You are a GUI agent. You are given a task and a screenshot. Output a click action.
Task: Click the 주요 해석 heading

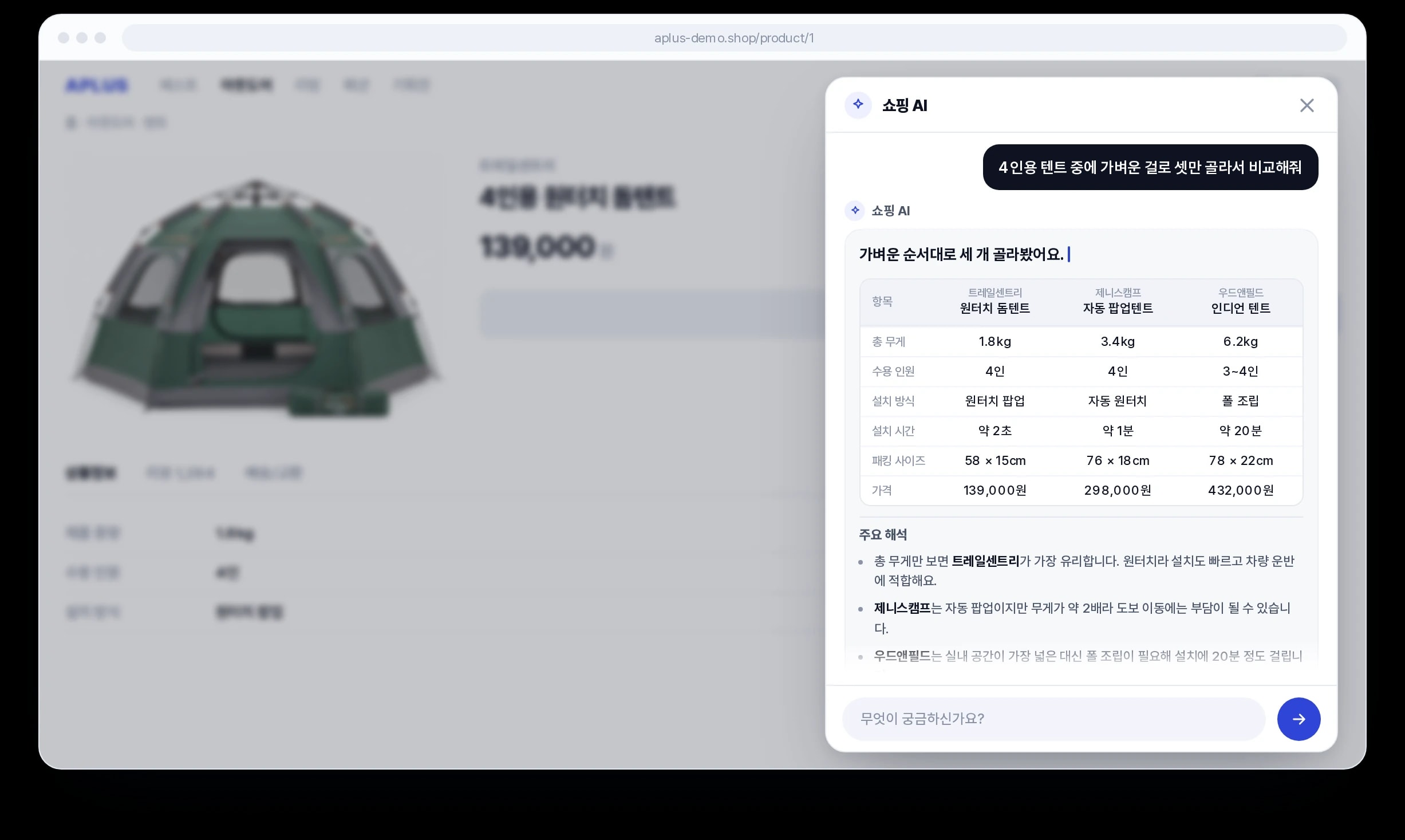point(883,535)
